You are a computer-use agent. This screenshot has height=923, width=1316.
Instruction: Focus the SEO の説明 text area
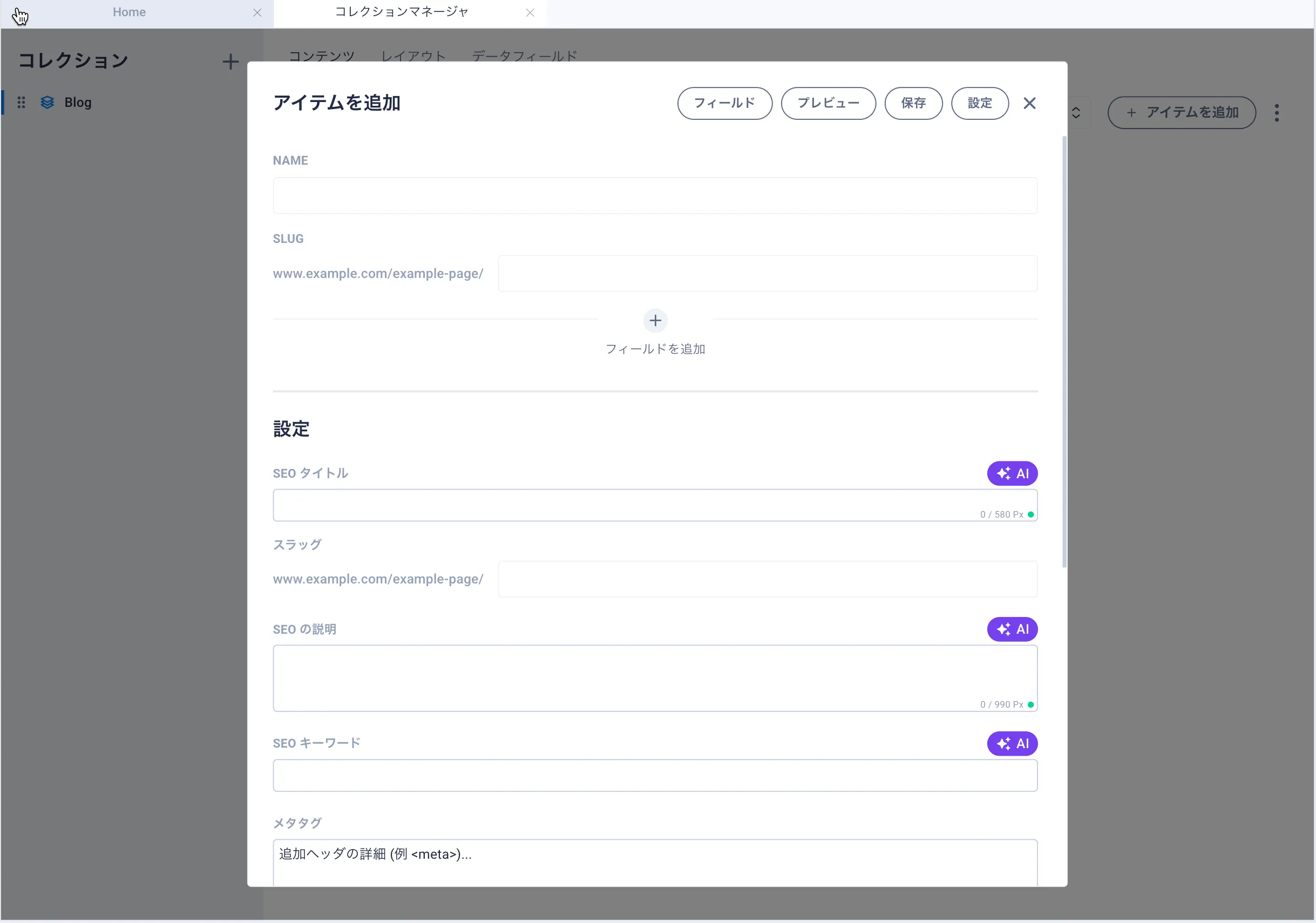pyautogui.click(x=655, y=678)
